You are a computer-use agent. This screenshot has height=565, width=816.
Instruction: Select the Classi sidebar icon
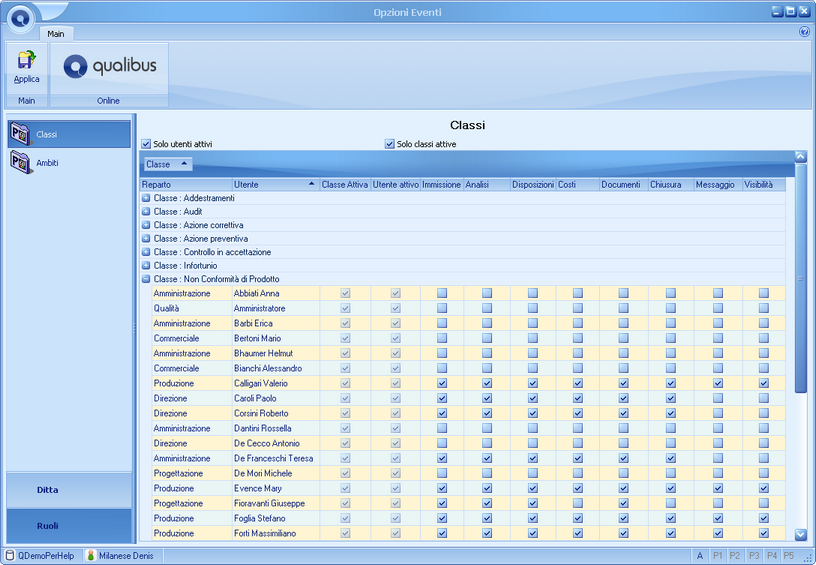click(20, 134)
